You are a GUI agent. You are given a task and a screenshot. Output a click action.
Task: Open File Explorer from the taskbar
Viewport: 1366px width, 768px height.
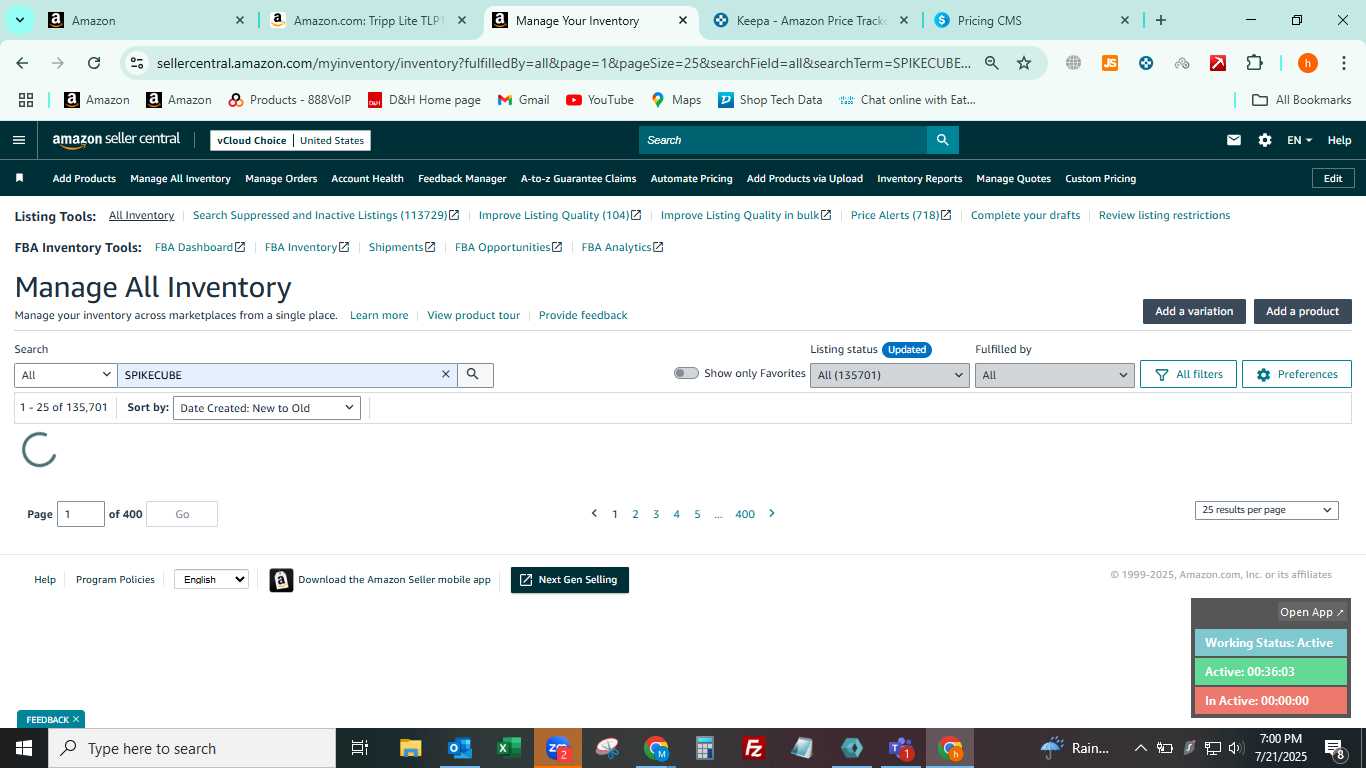(411, 748)
